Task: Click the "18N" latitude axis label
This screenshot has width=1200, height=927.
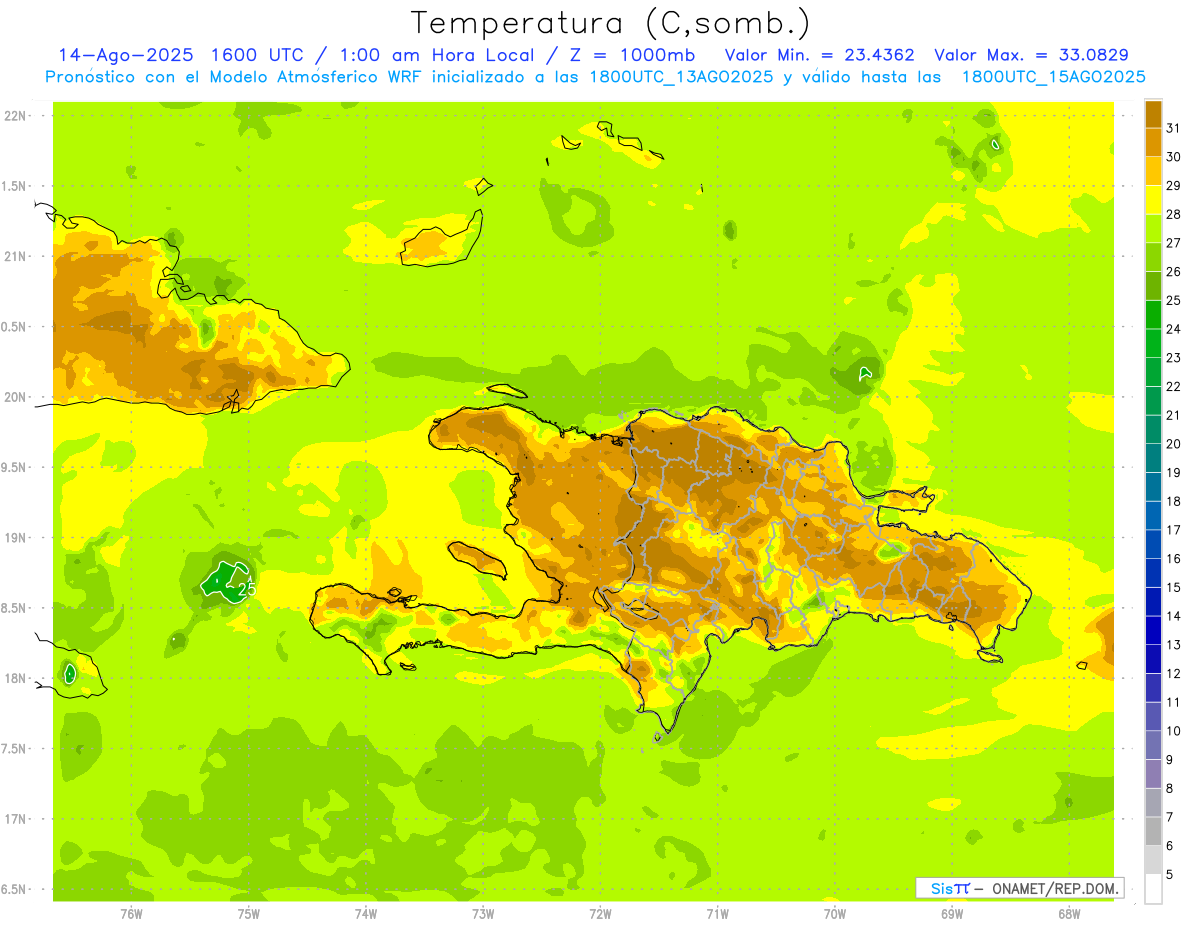Action: [15, 678]
